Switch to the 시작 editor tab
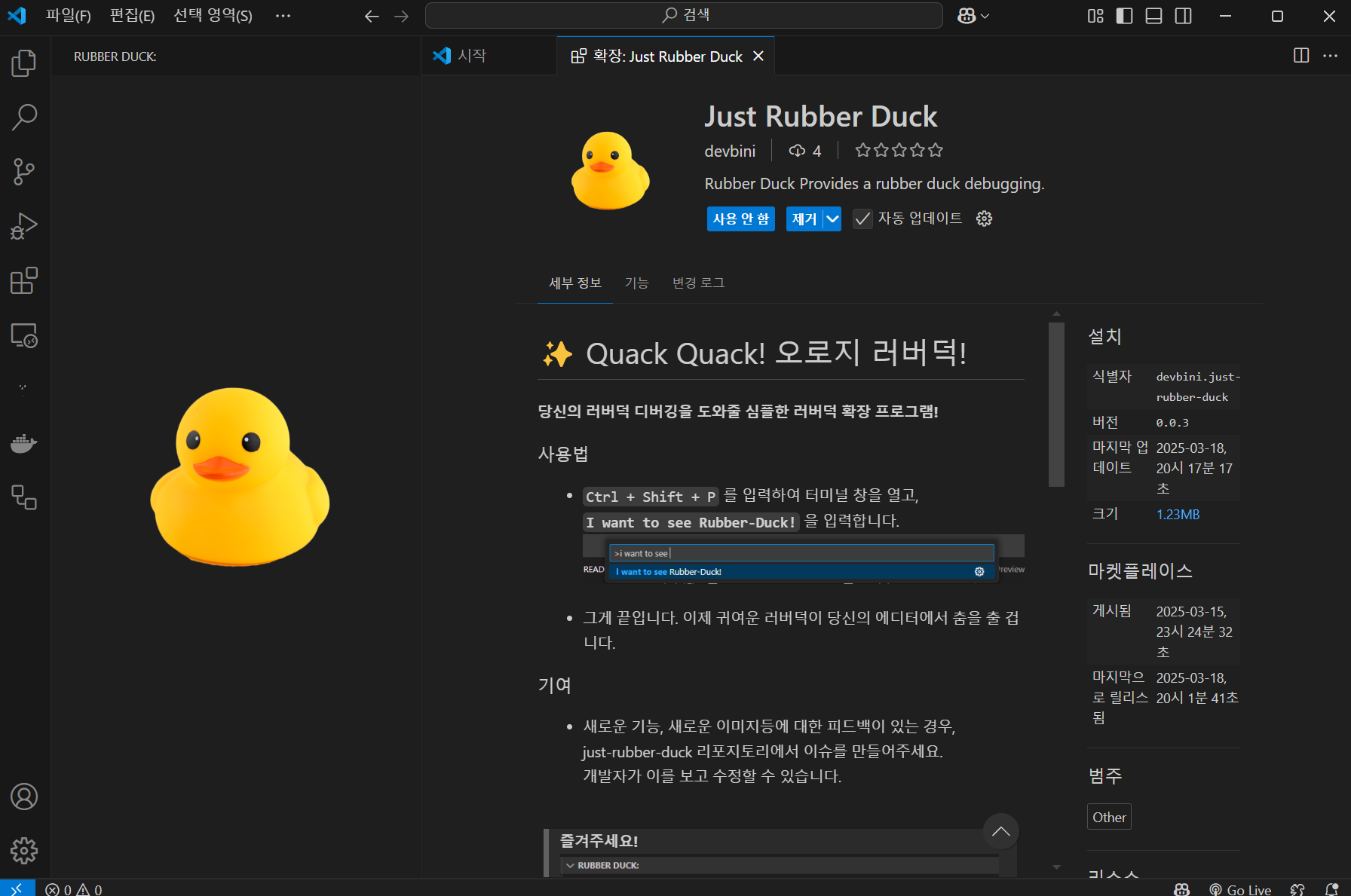This screenshot has width=1351, height=896. click(489, 56)
